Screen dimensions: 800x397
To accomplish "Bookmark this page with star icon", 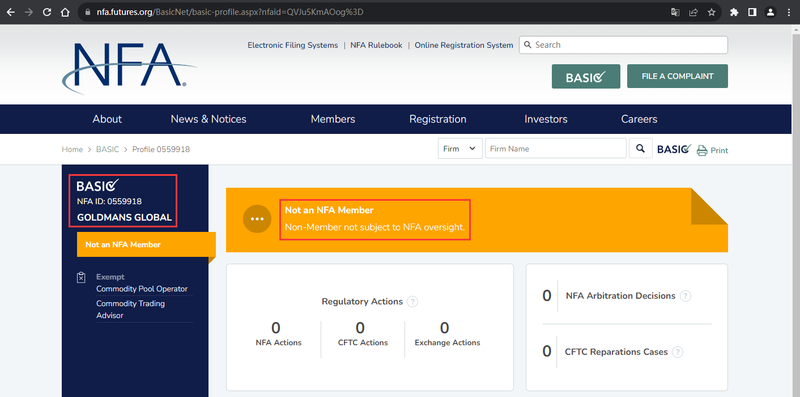I will pyautogui.click(x=711, y=12).
